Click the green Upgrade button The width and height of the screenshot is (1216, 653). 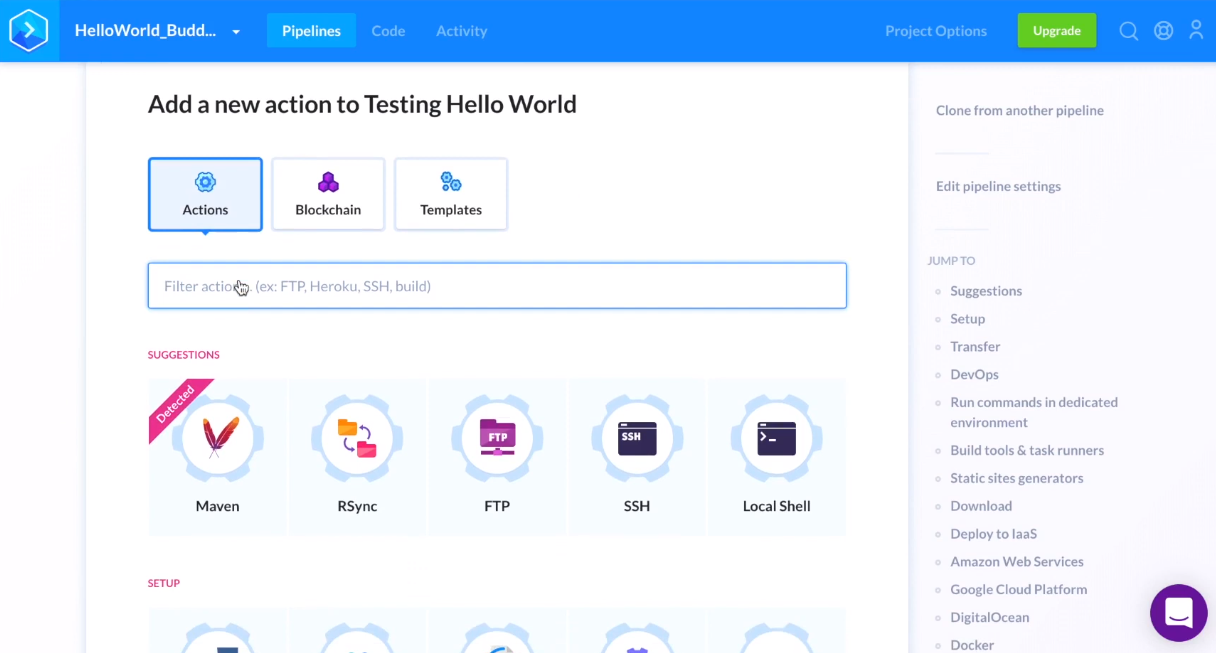tap(1056, 30)
